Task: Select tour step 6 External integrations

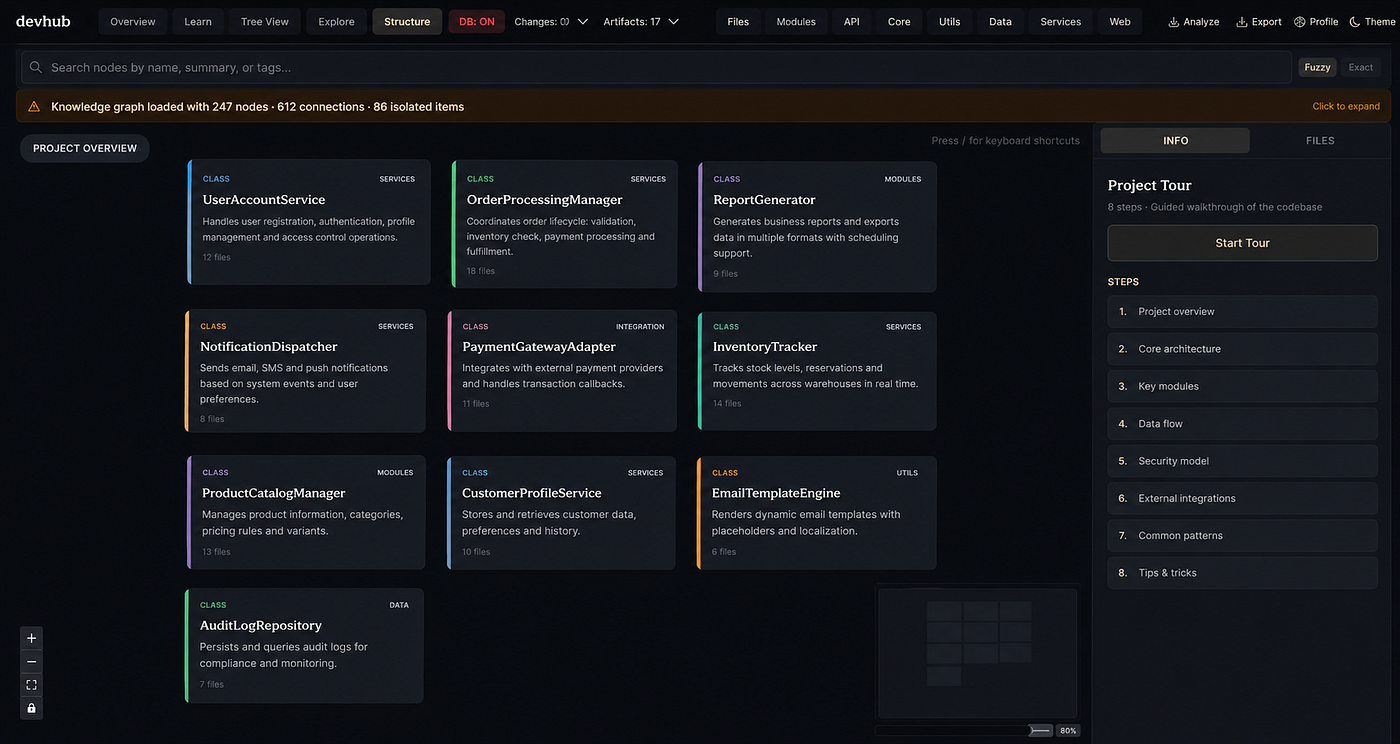Action: tap(1242, 498)
